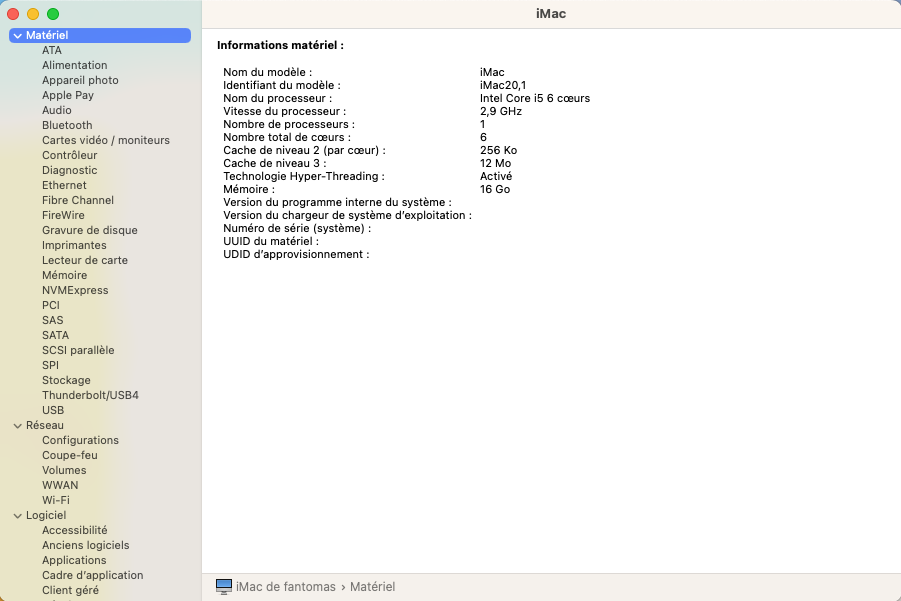Show USB device details

pyautogui.click(x=53, y=410)
